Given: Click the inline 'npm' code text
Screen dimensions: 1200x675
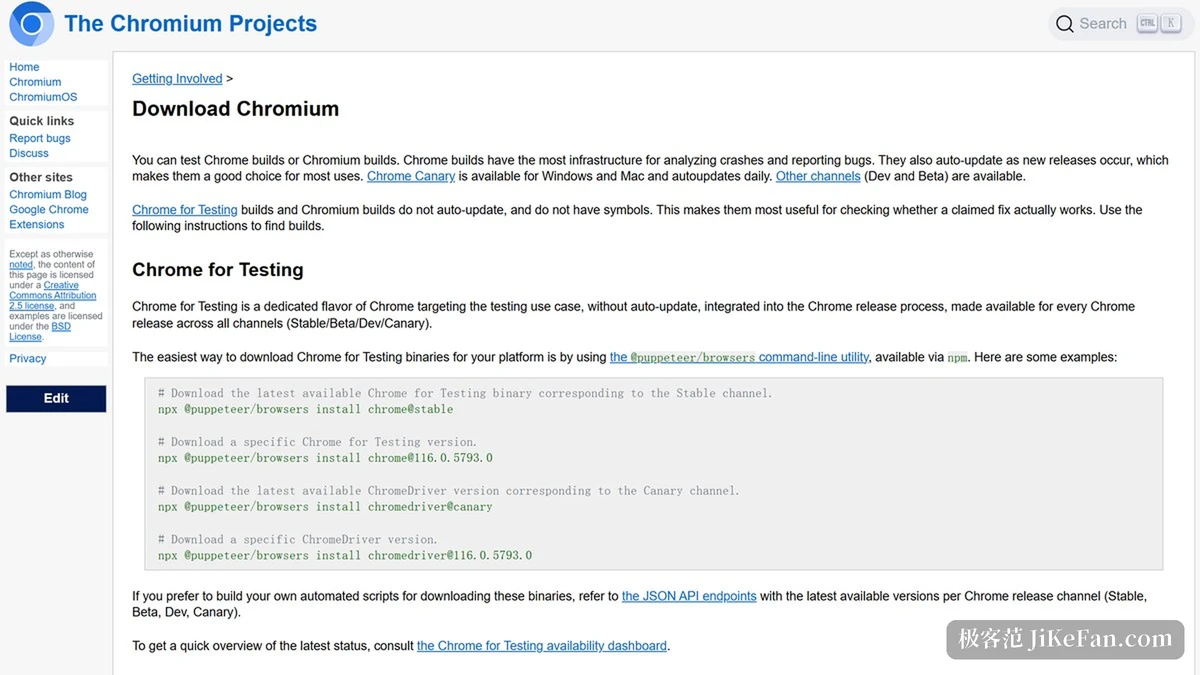Looking at the screenshot, I should tap(958, 357).
